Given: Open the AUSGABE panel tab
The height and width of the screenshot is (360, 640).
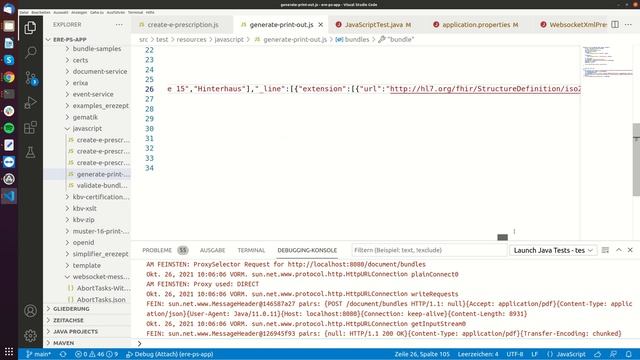Looking at the screenshot, I should 212,250.
